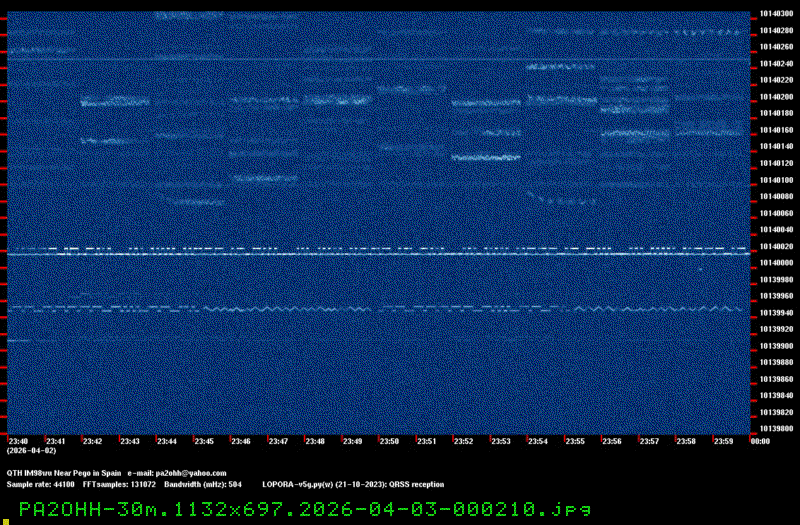Click the 23:59 time label
This screenshot has height=525, width=800.
tap(723, 441)
